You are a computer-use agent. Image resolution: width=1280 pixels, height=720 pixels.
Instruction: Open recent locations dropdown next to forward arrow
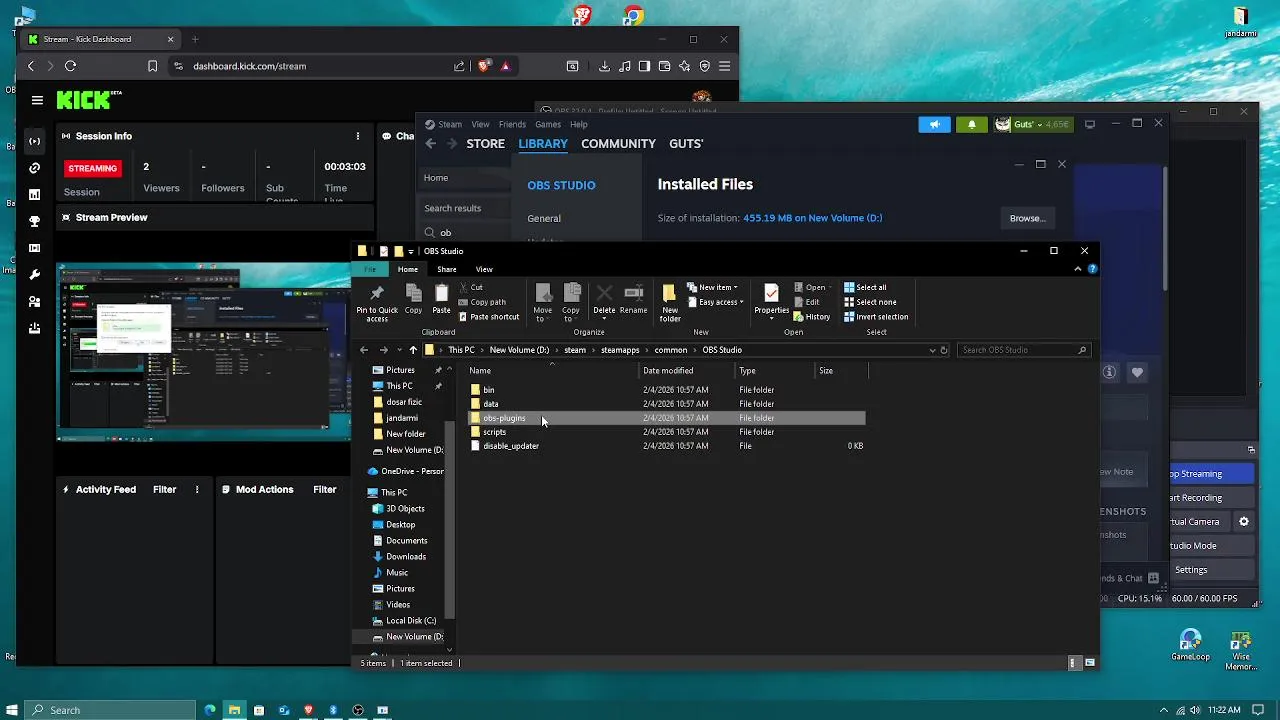pyautogui.click(x=399, y=350)
